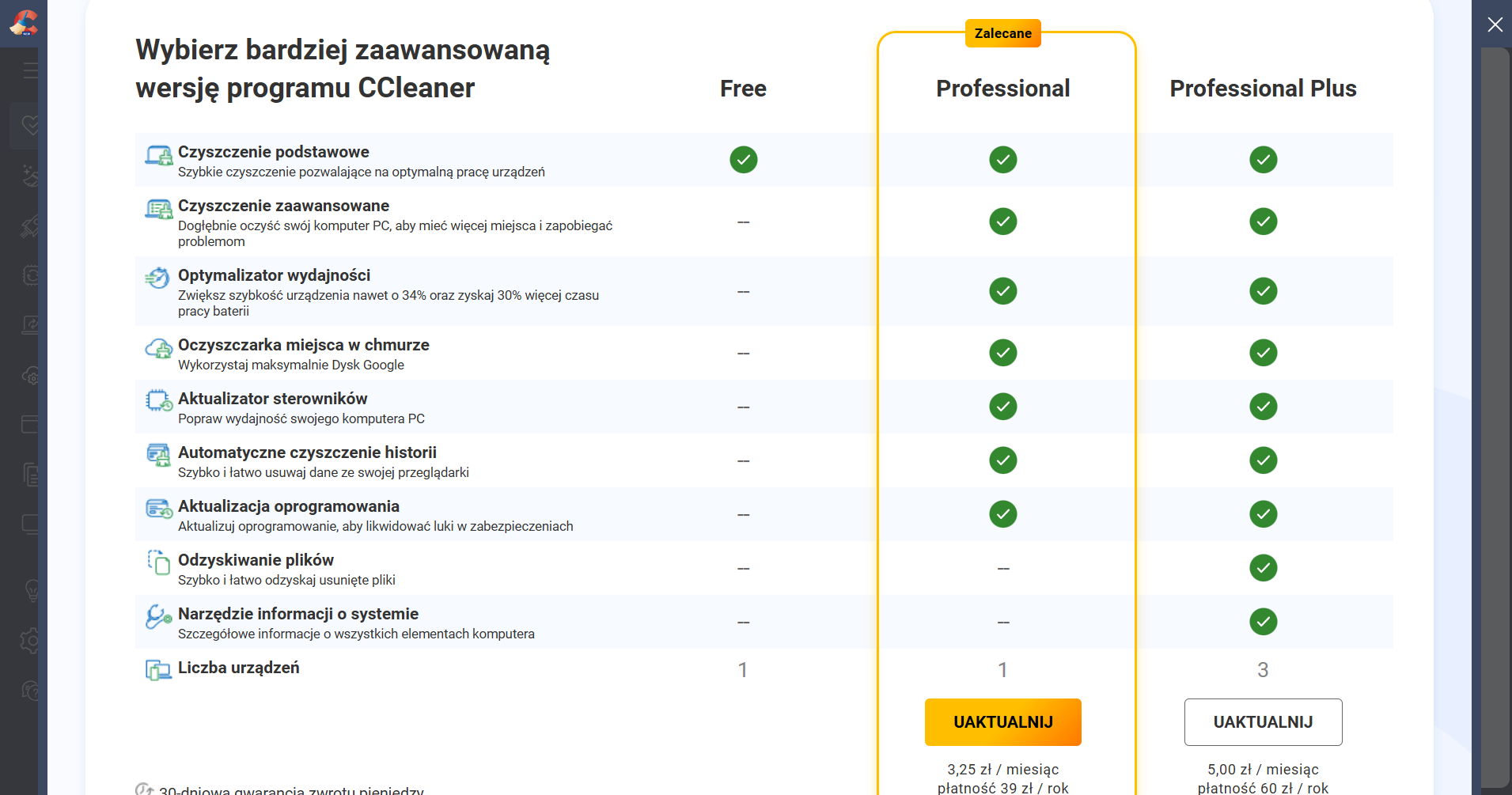Click the Professional plan heading
The height and width of the screenshot is (795, 1512).
(1002, 89)
